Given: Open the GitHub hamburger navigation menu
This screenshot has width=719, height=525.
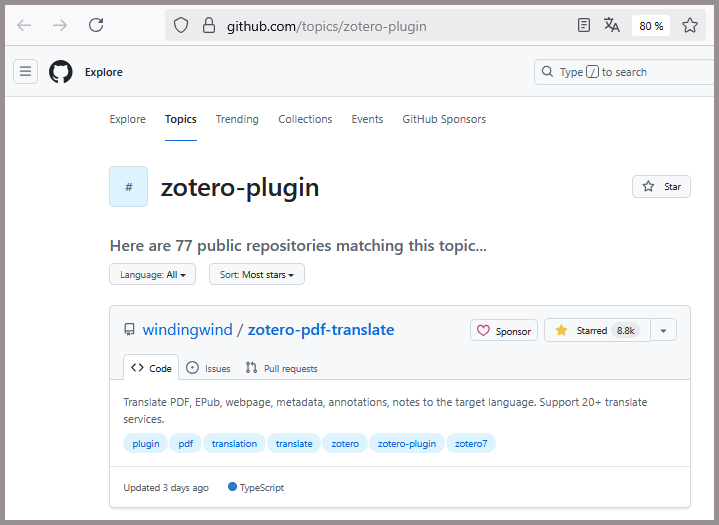Looking at the screenshot, I should (x=25, y=72).
